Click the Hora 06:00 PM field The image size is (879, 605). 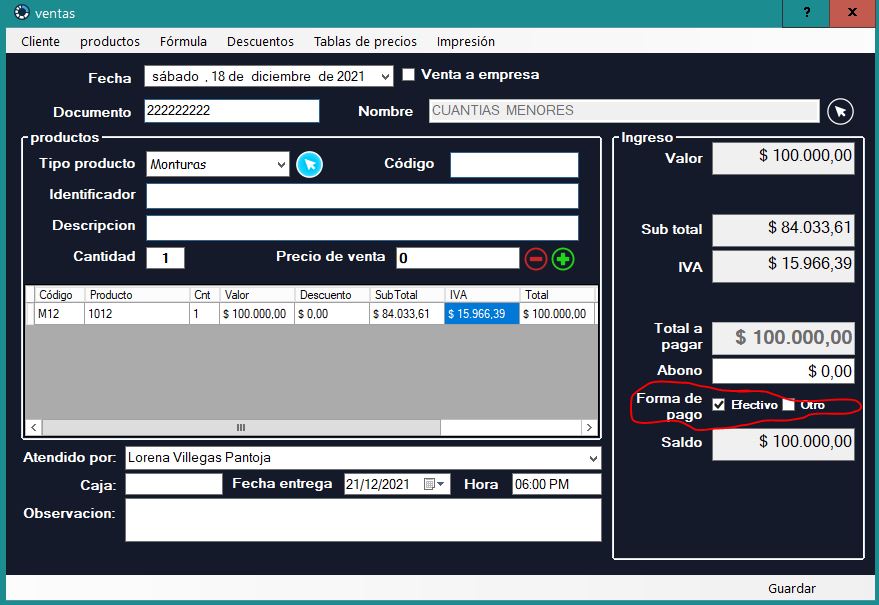tap(556, 484)
